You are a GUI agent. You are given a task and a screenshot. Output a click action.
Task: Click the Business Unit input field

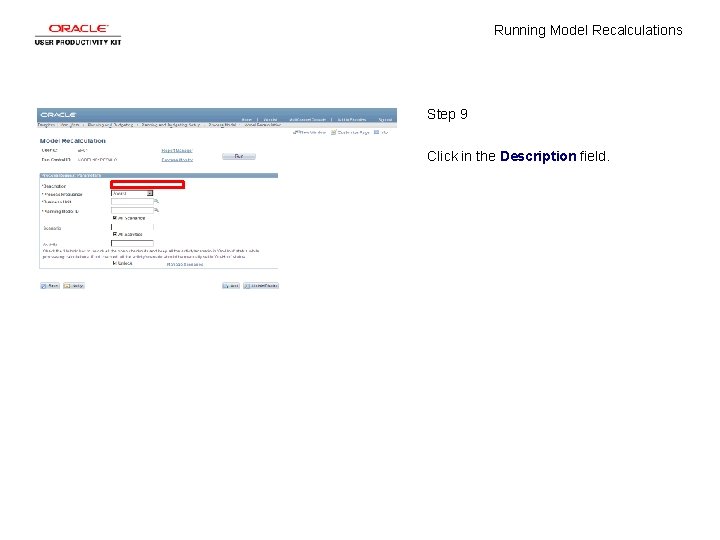pos(132,202)
